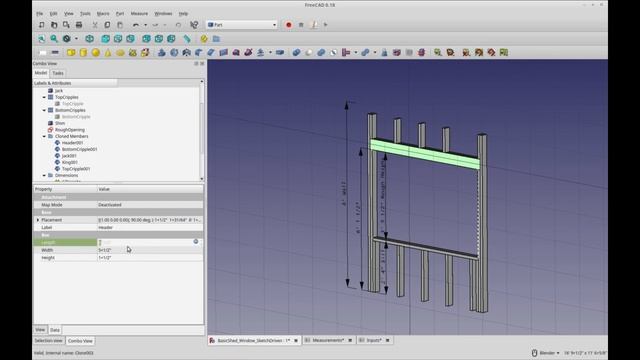Switch to the property Data tab
The width and height of the screenshot is (640, 360).
tap(55, 330)
